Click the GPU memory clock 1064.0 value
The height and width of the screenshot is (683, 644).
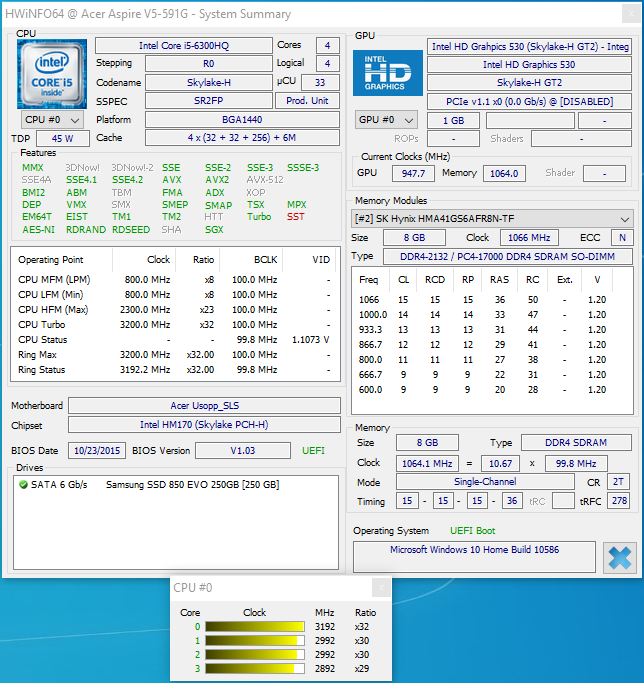point(504,173)
